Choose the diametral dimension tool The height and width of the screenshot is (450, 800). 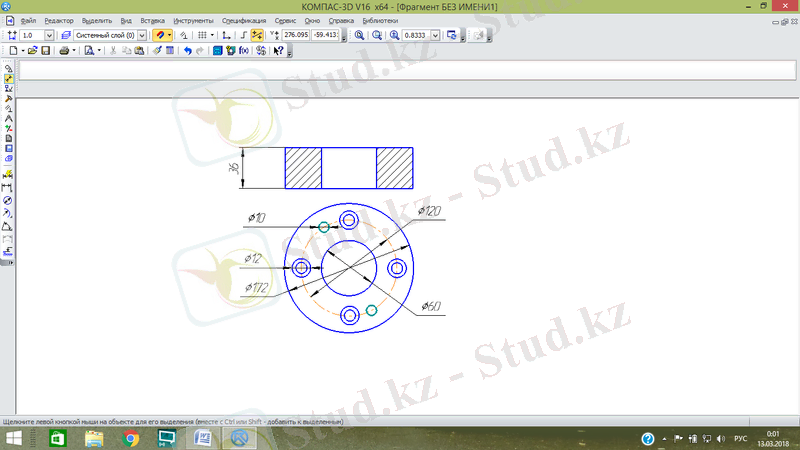tap(8, 200)
